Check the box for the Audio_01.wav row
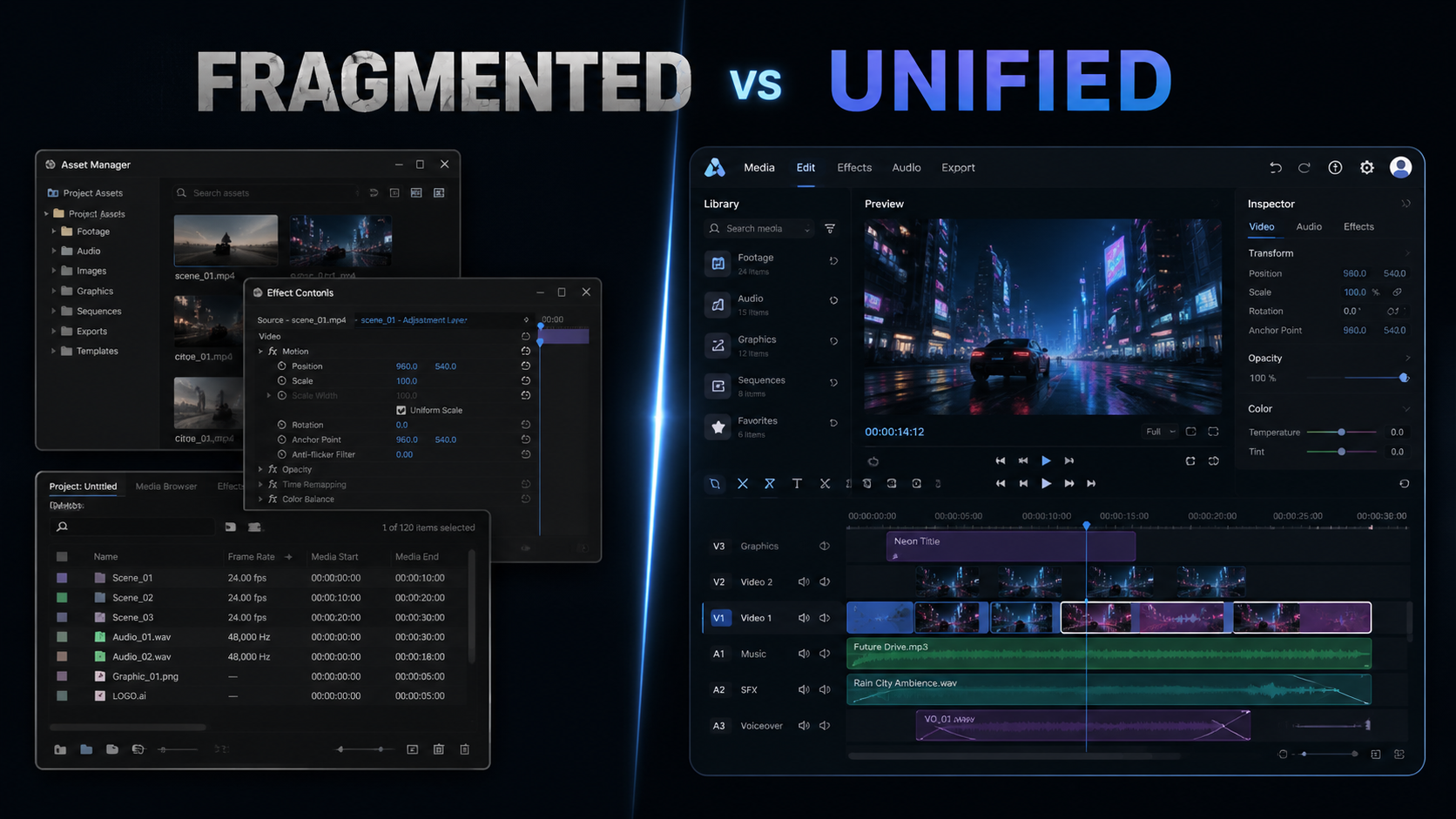This screenshot has width=1456, height=819. coord(62,637)
